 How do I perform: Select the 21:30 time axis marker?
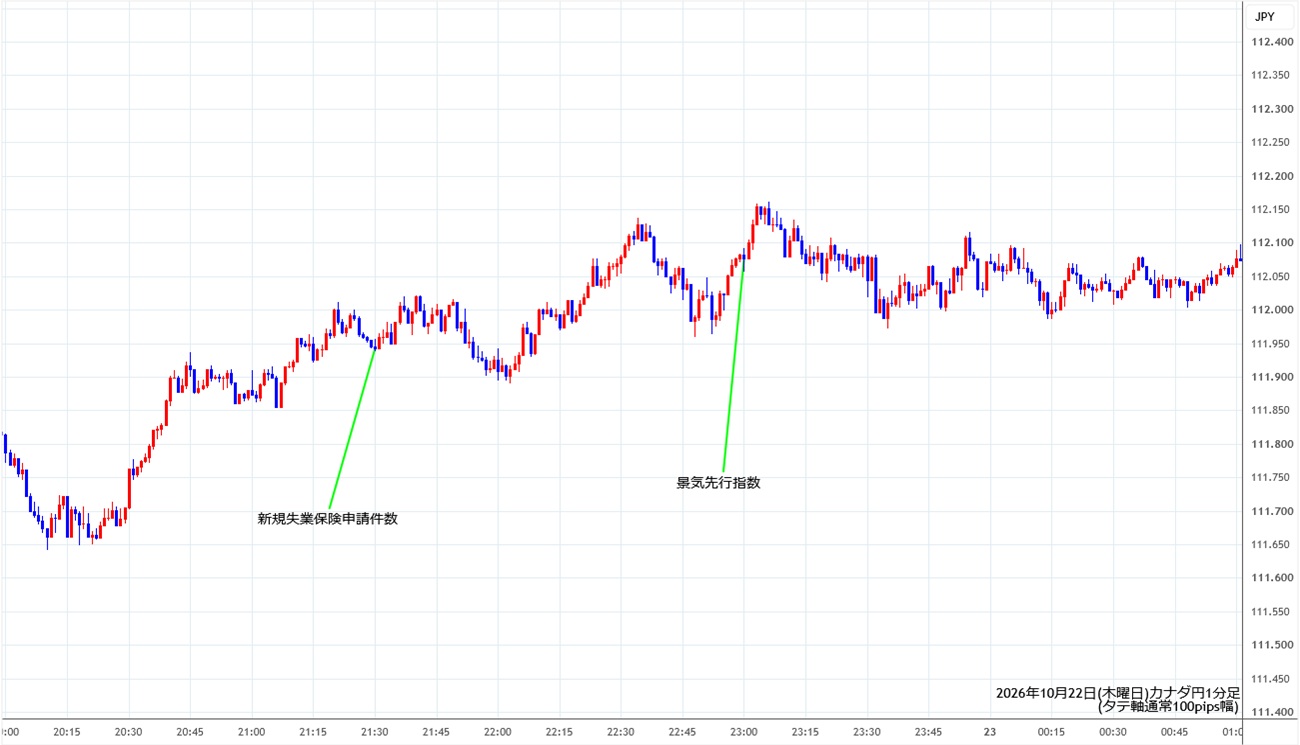click(374, 731)
